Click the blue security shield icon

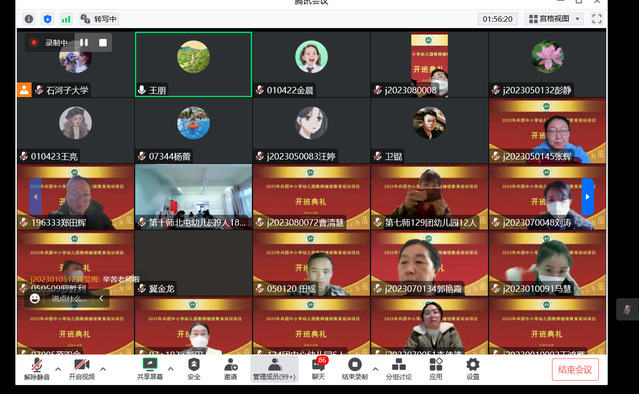(x=47, y=19)
